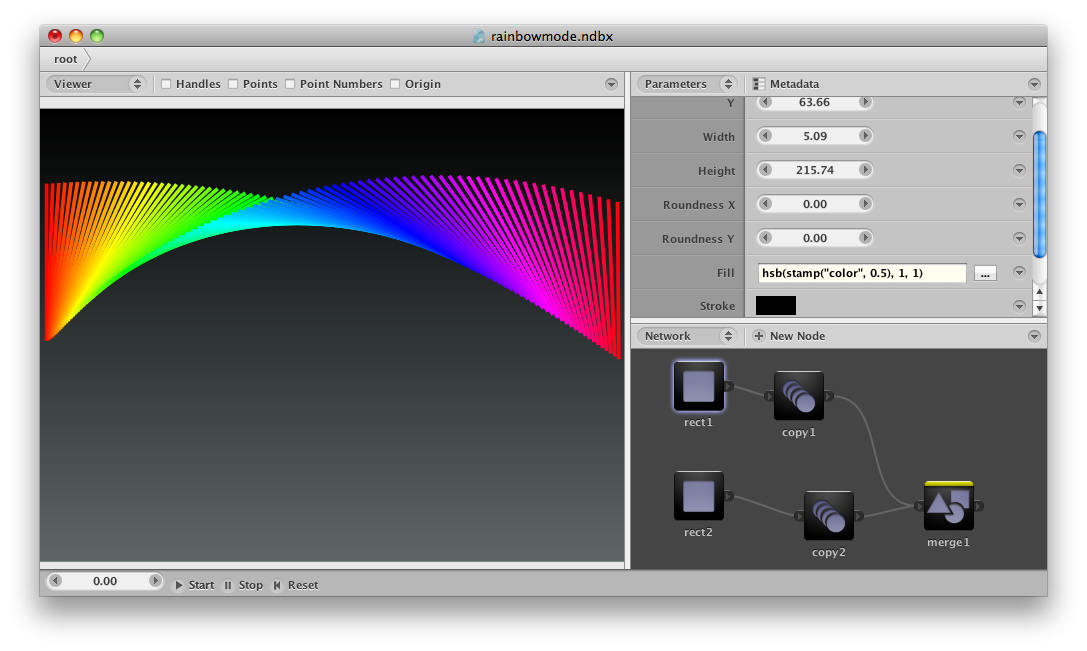
Task: Select the rect2 node icon
Action: pyautogui.click(x=698, y=496)
